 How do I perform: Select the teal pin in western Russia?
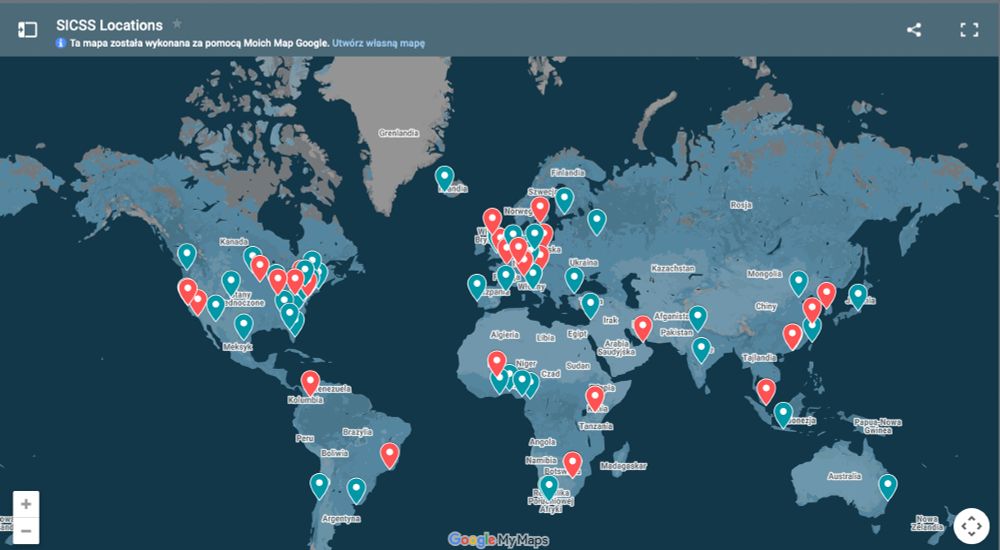596,221
